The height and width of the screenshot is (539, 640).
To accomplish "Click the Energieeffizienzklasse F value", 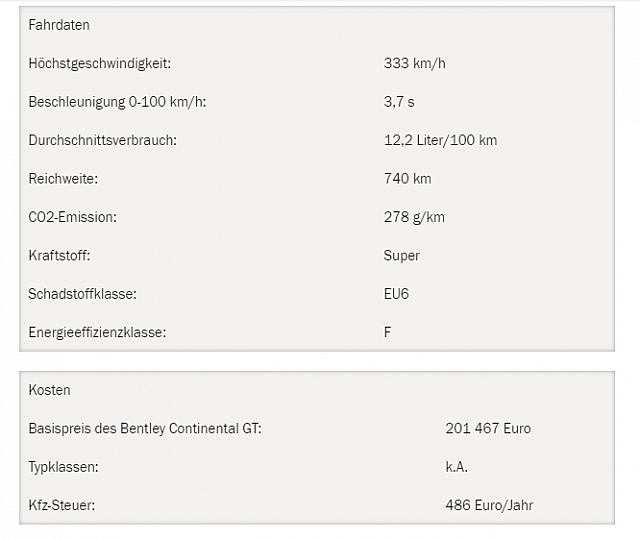I will click(387, 332).
